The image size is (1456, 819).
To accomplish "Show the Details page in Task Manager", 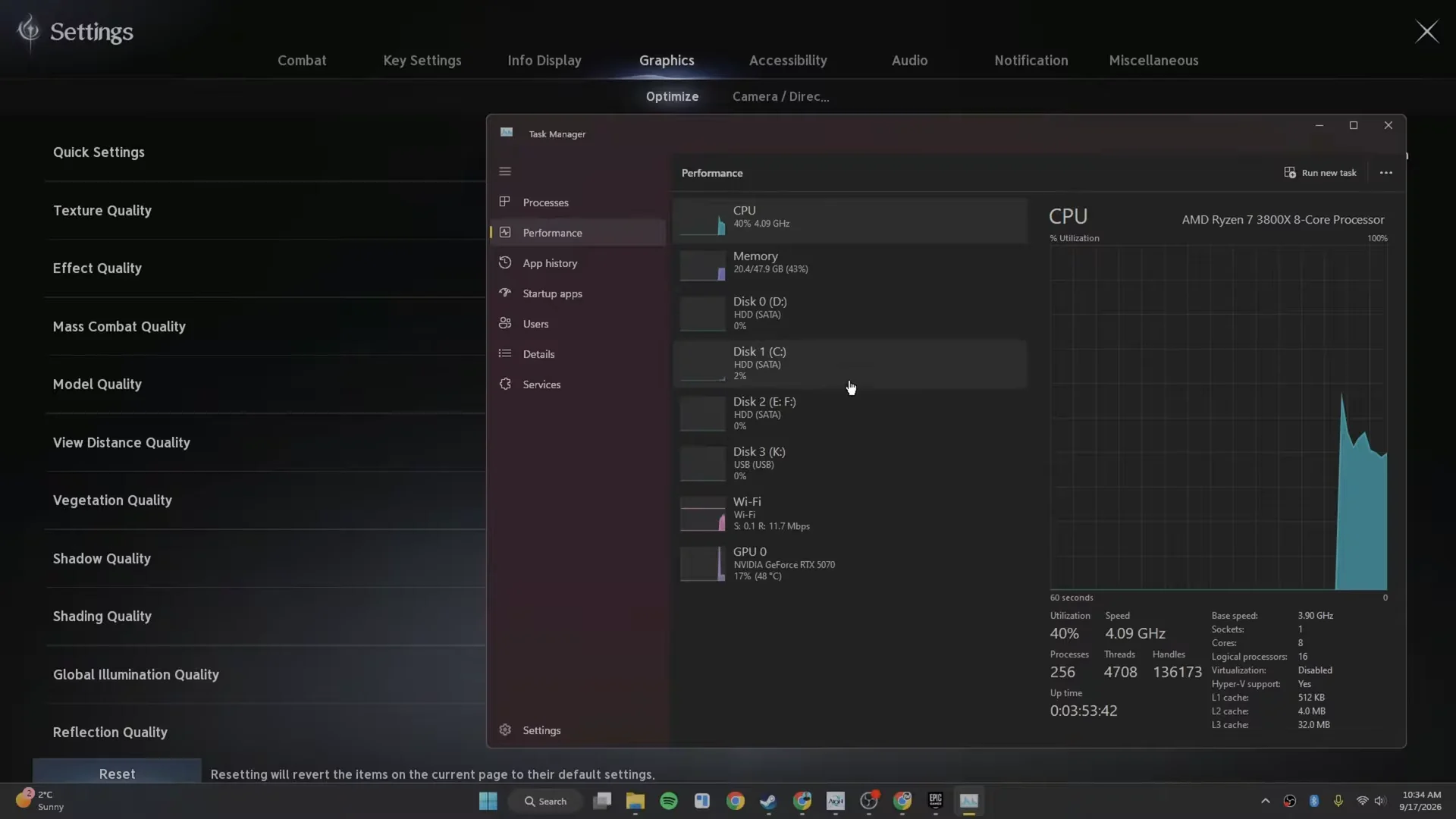I will (x=577, y=354).
